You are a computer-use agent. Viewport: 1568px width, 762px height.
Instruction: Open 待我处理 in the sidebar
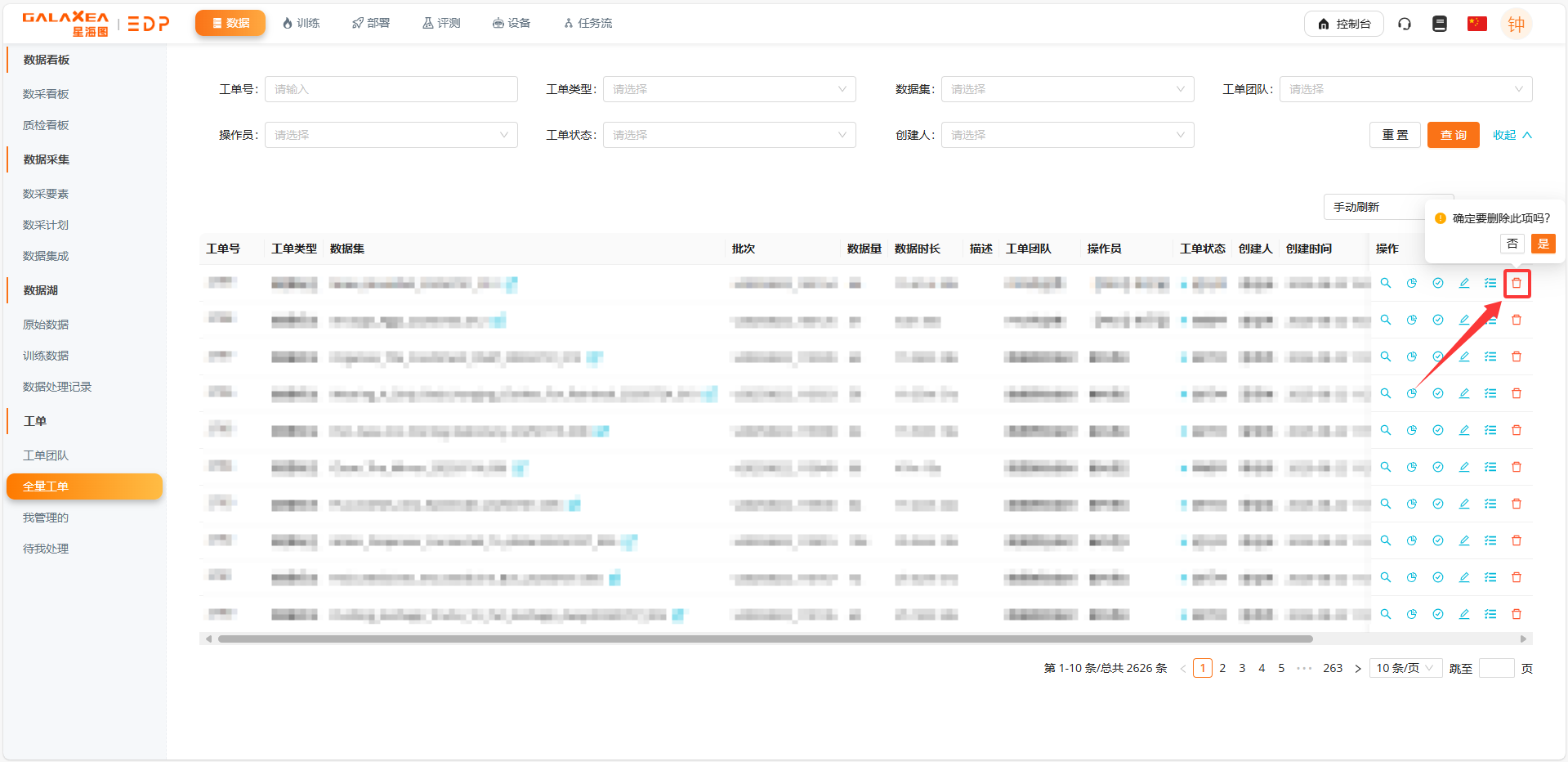[46, 549]
